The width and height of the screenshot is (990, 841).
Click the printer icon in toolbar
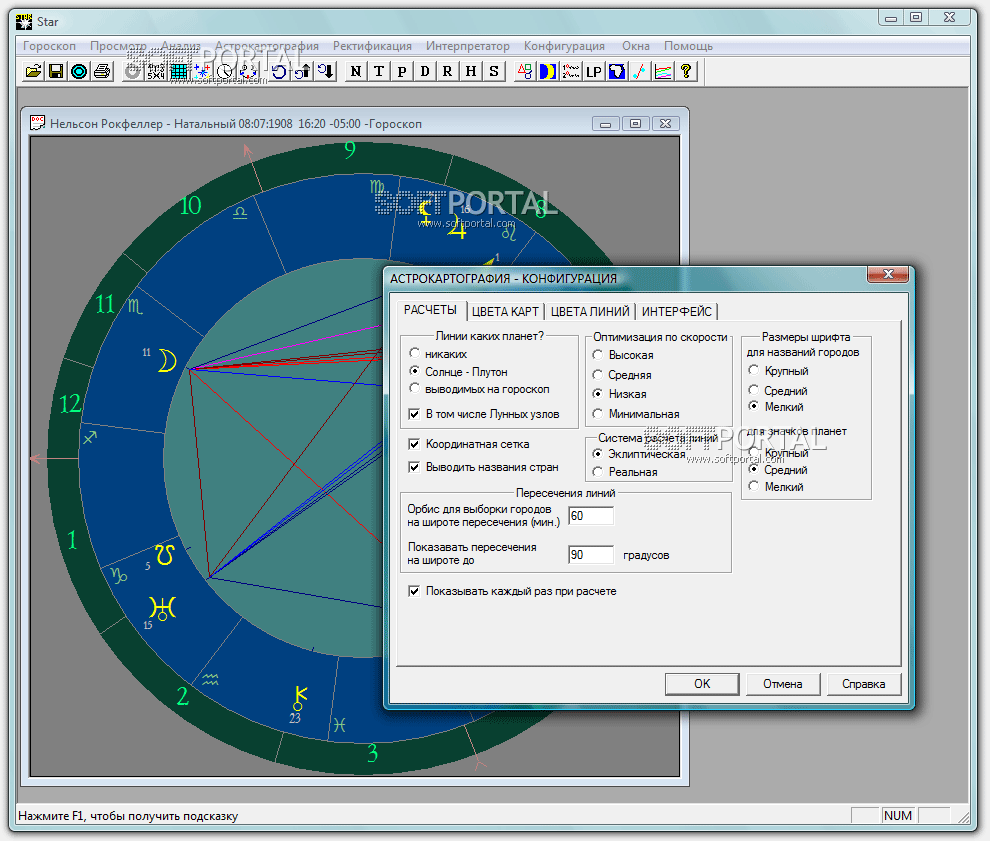(x=101, y=71)
